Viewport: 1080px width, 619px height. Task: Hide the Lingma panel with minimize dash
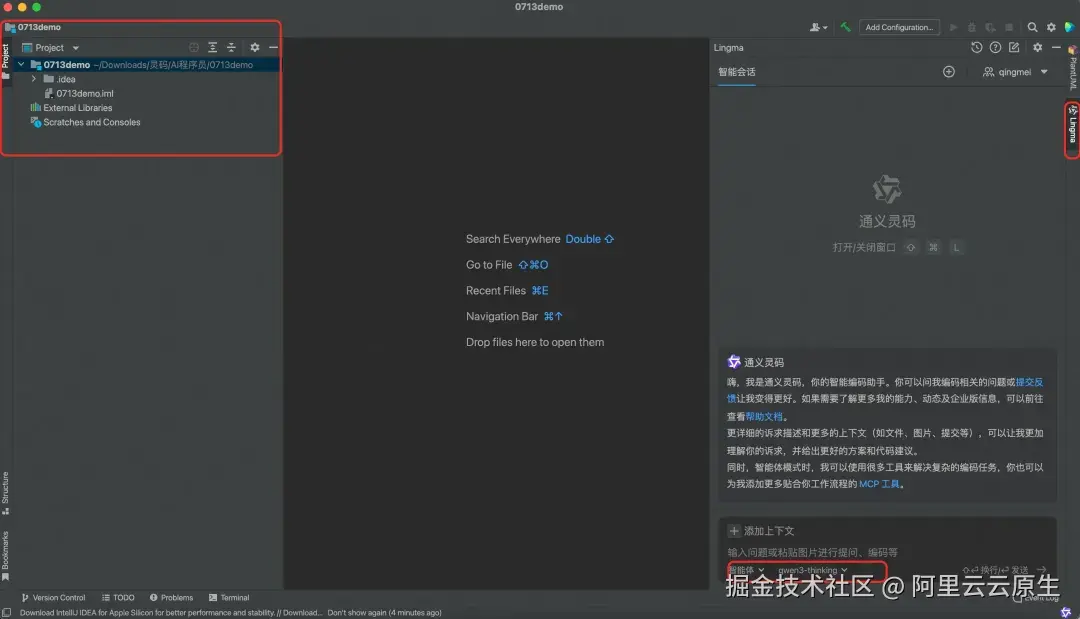[x=1056, y=48]
